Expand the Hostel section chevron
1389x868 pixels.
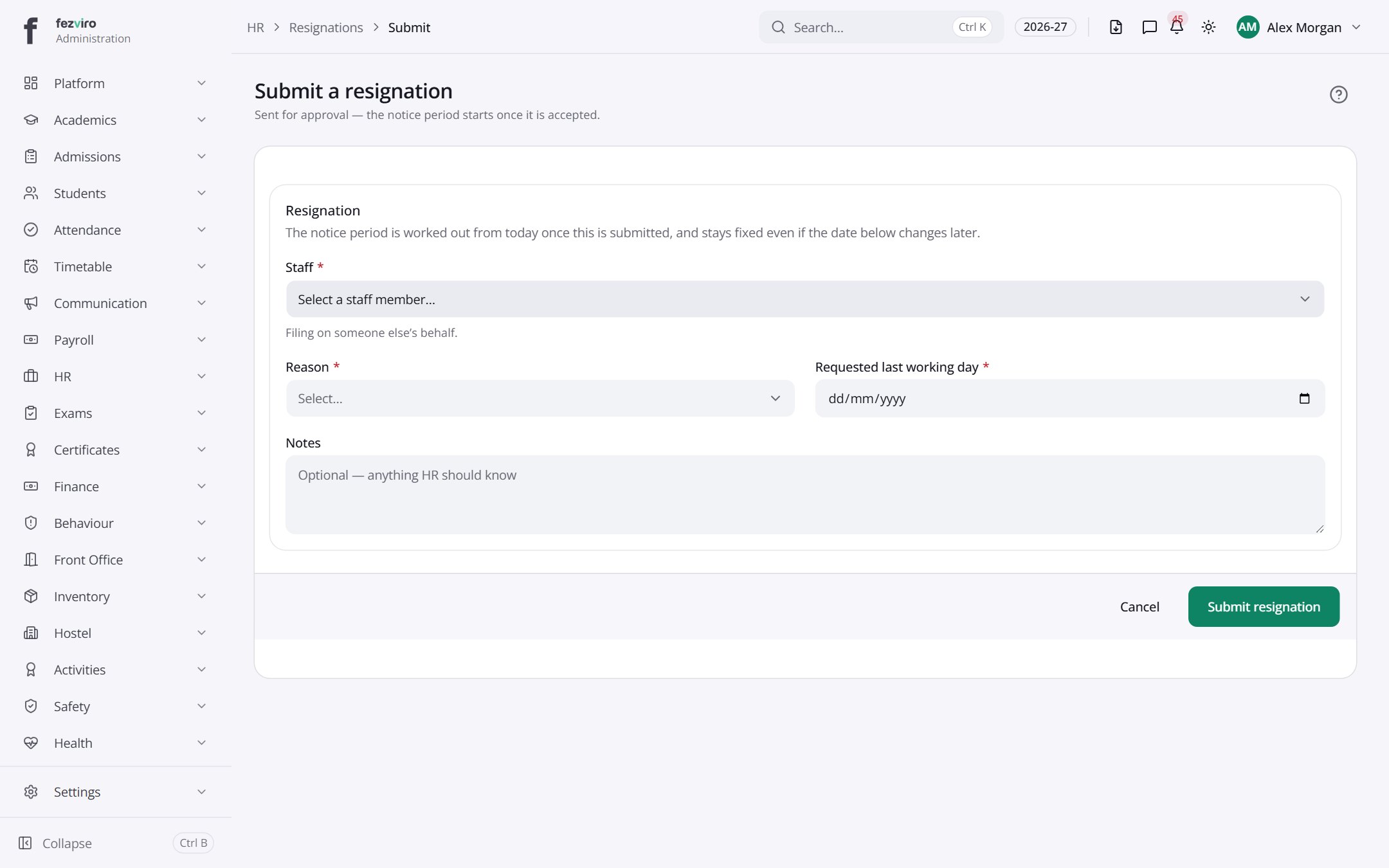pos(201,633)
